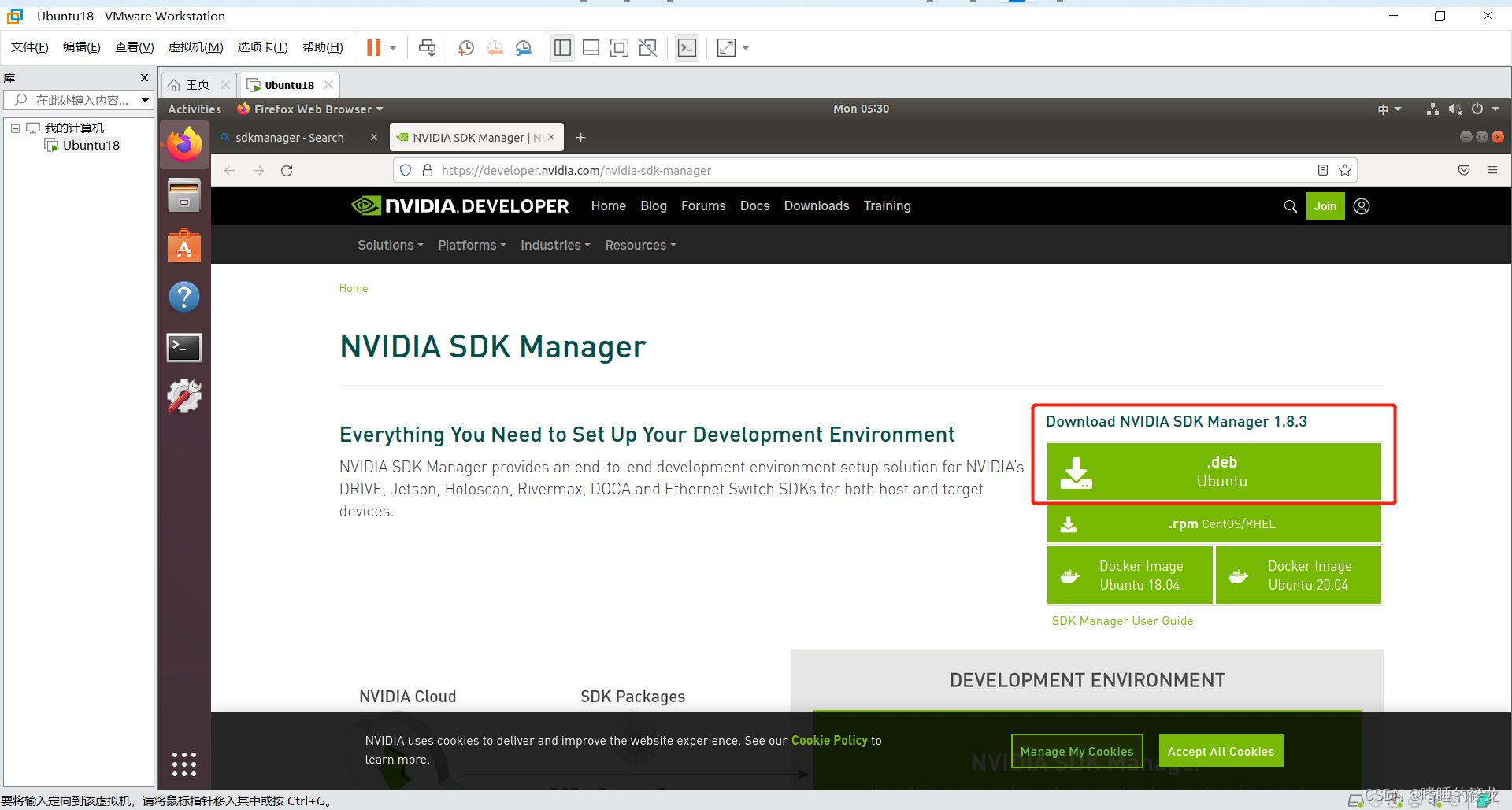Send Ctrl+Alt+Del to the VM

[x=427, y=48]
